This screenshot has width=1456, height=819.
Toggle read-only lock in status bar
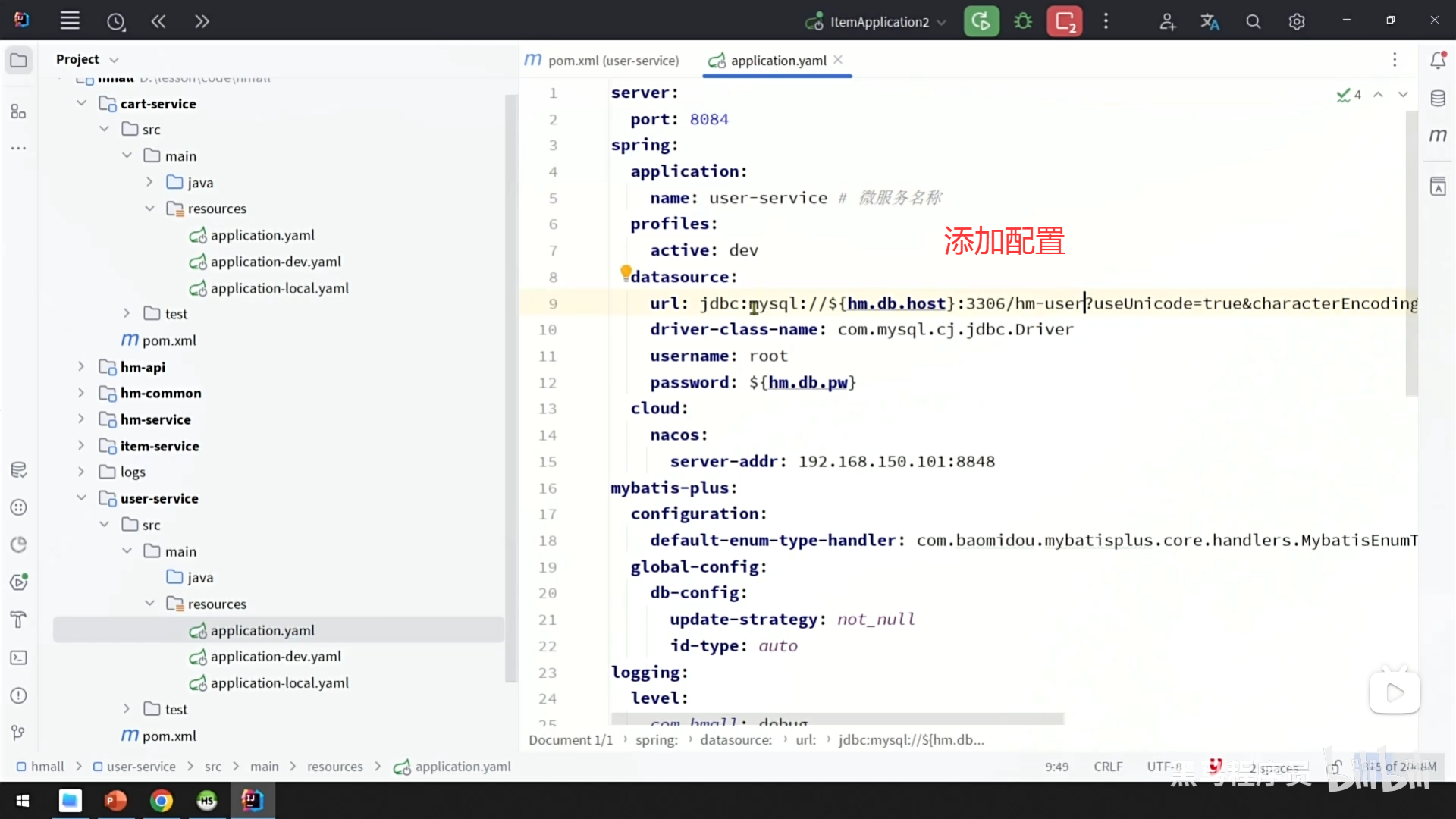point(1335,767)
